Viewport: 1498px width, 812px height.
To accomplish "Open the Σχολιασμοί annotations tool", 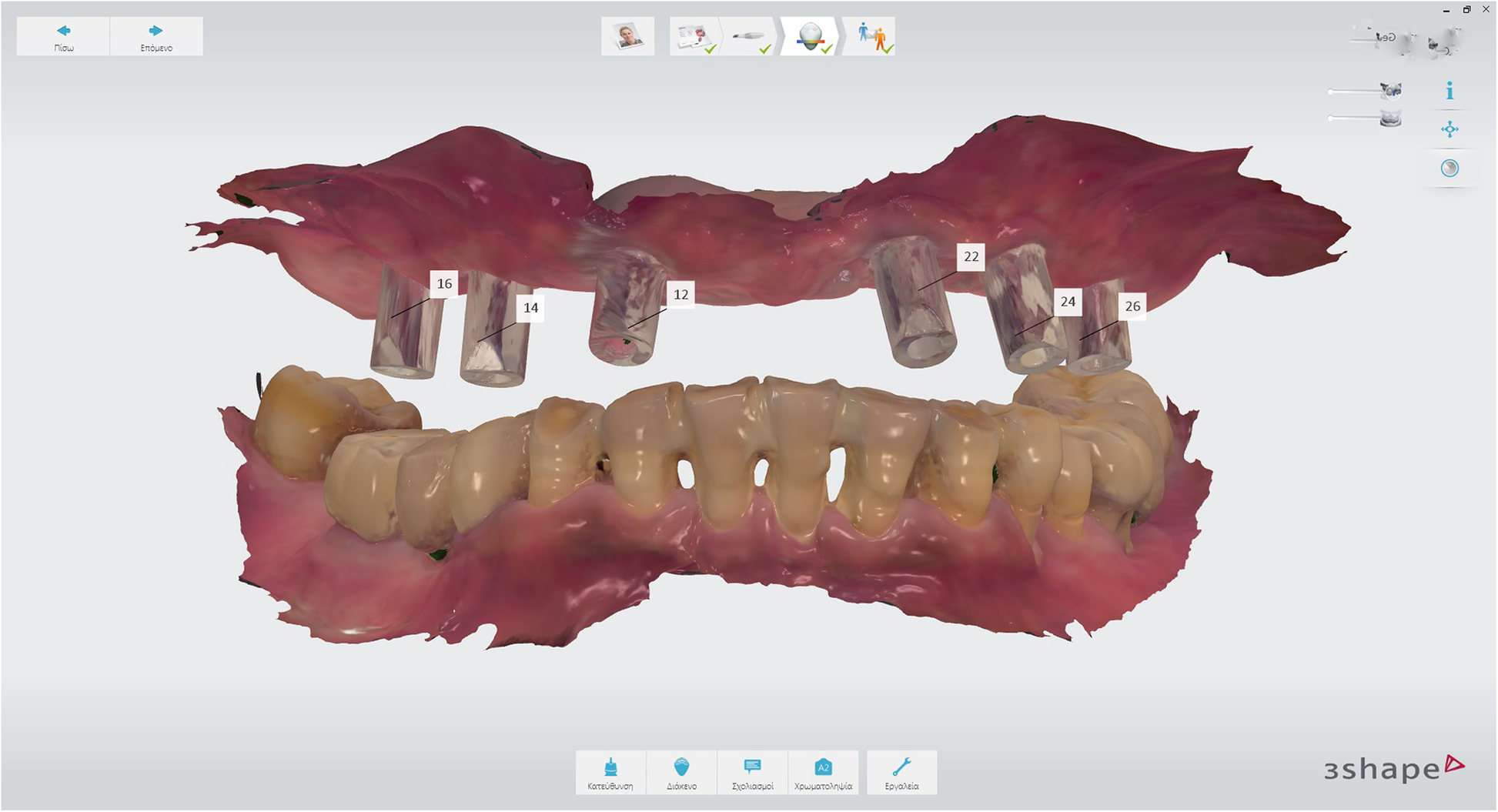I will (752, 773).
